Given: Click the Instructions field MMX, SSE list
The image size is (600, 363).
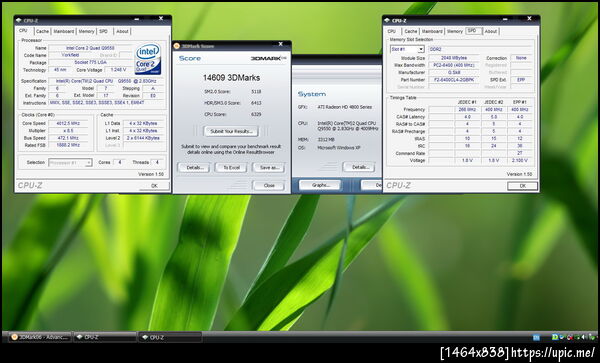Looking at the screenshot, I should tap(106, 103).
